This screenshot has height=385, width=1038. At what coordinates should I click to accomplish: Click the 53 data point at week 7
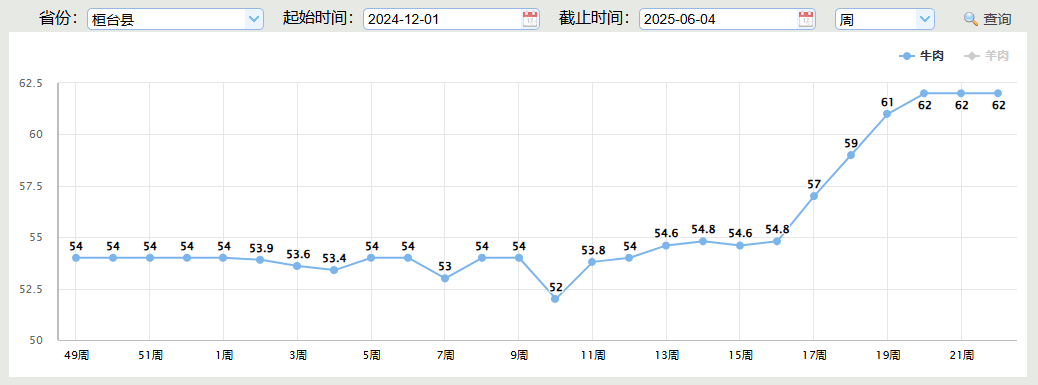(445, 278)
